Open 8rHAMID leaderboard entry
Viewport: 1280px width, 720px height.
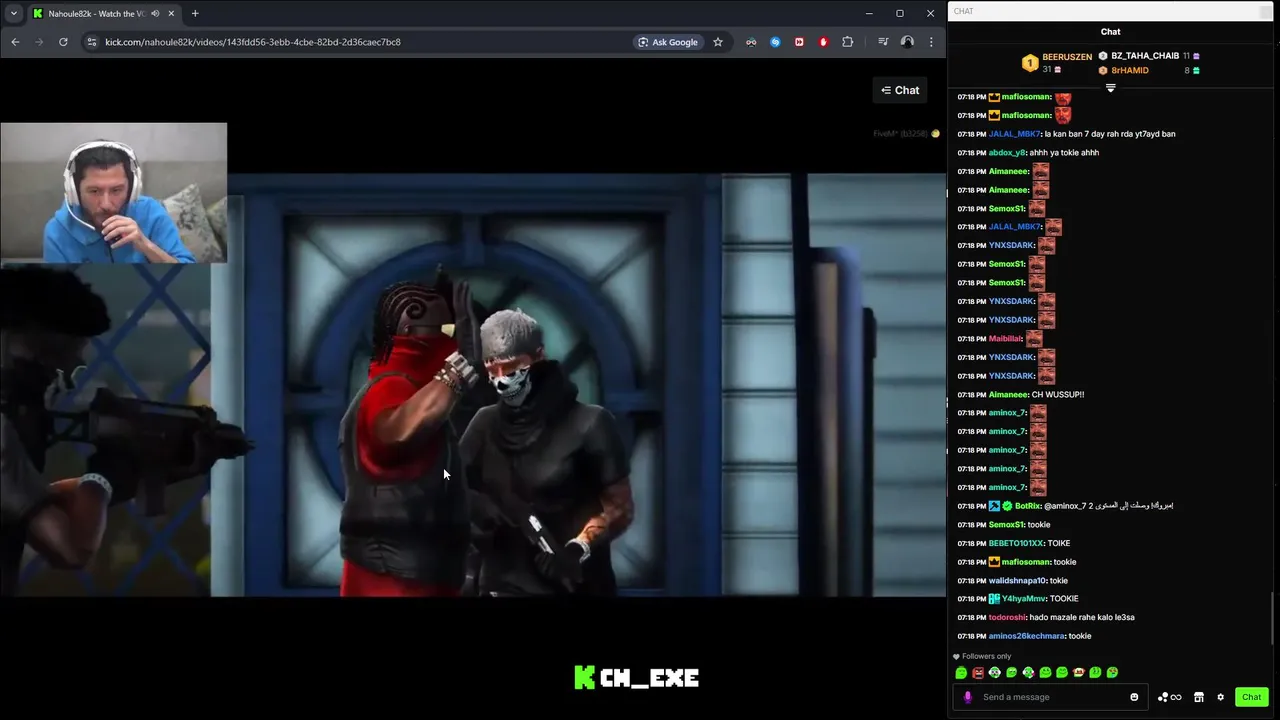click(x=1149, y=70)
